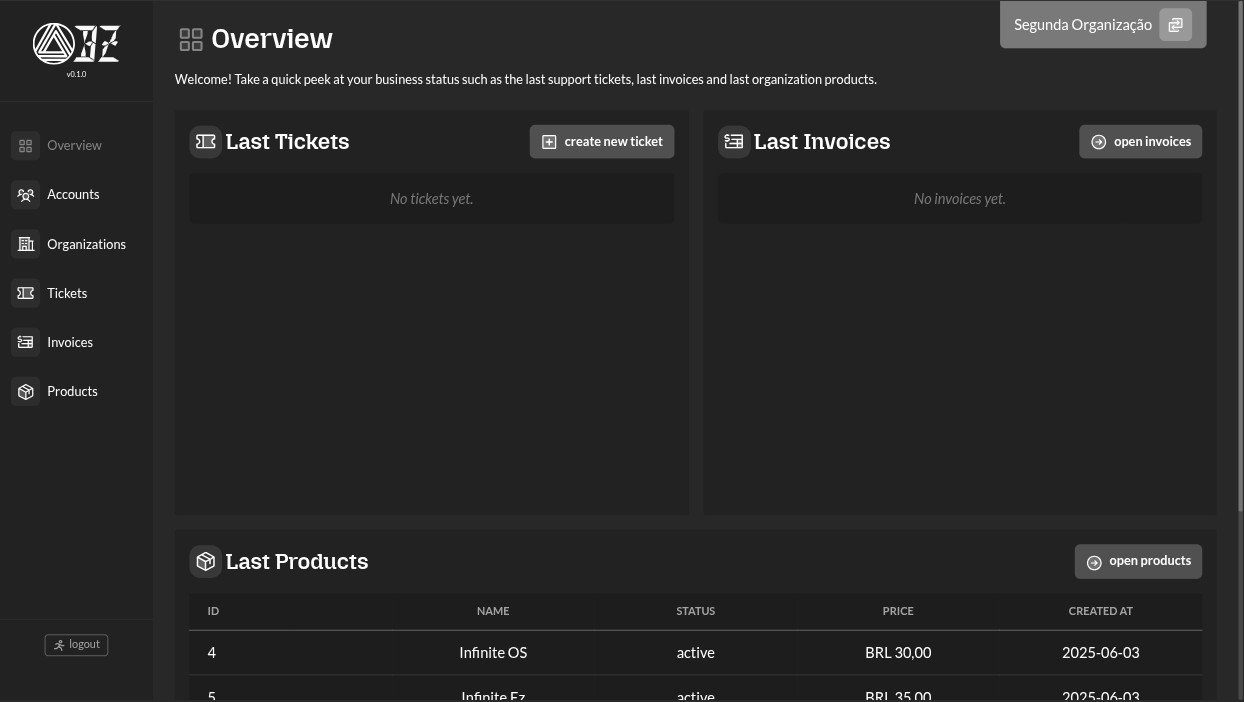This screenshot has width=1244, height=702.
Task: Click the Last Products box icon
Action: [x=205, y=562]
